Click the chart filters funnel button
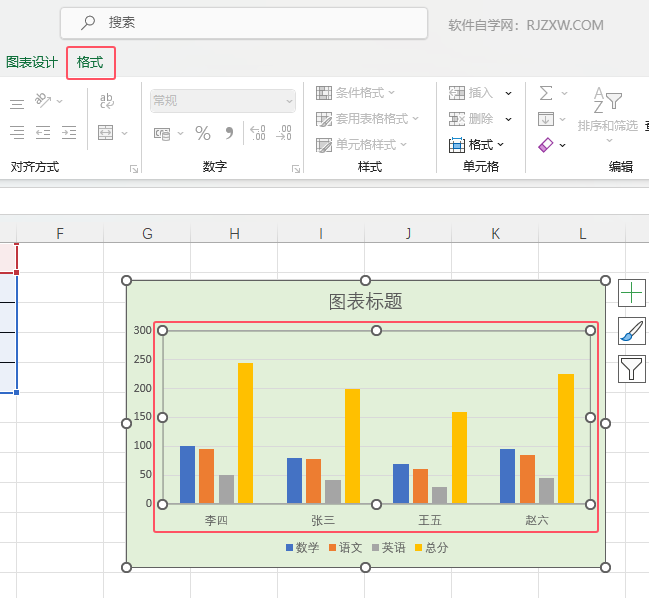649x598 pixels. coord(632,369)
